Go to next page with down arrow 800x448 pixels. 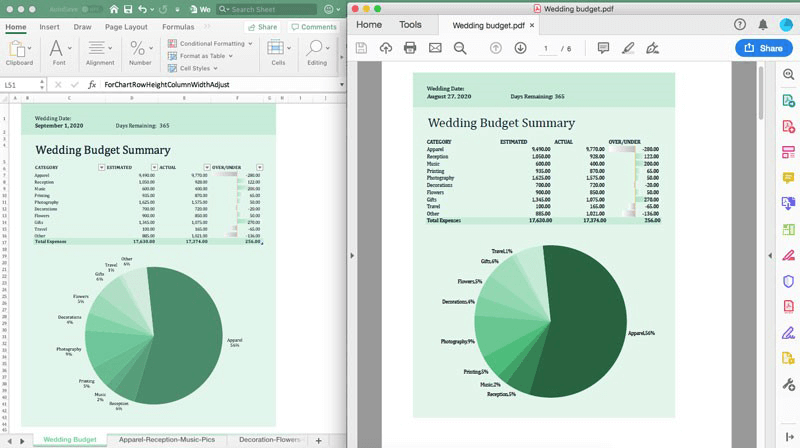click(520, 48)
